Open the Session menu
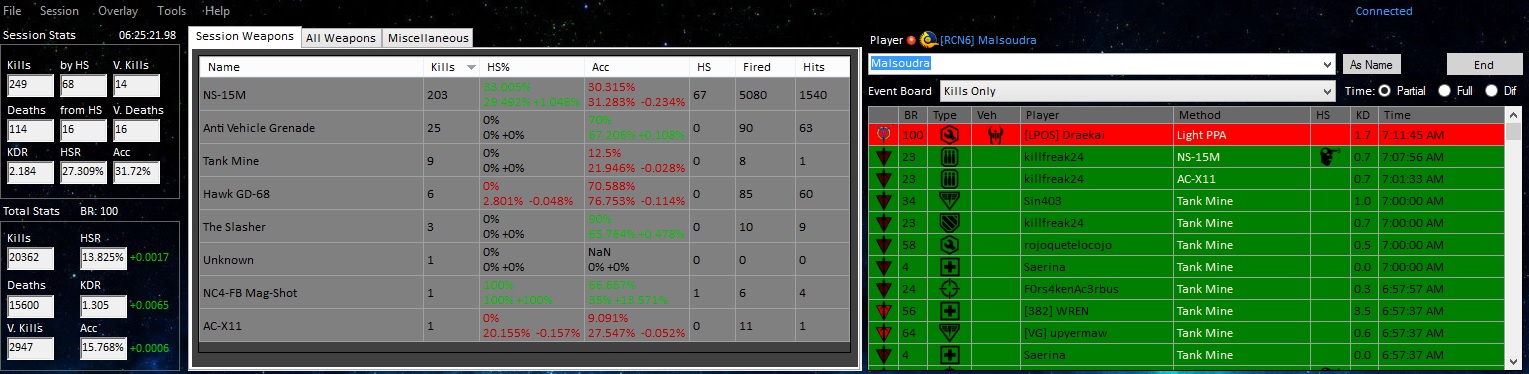Viewport: 1529px width, 374px height. (60, 11)
